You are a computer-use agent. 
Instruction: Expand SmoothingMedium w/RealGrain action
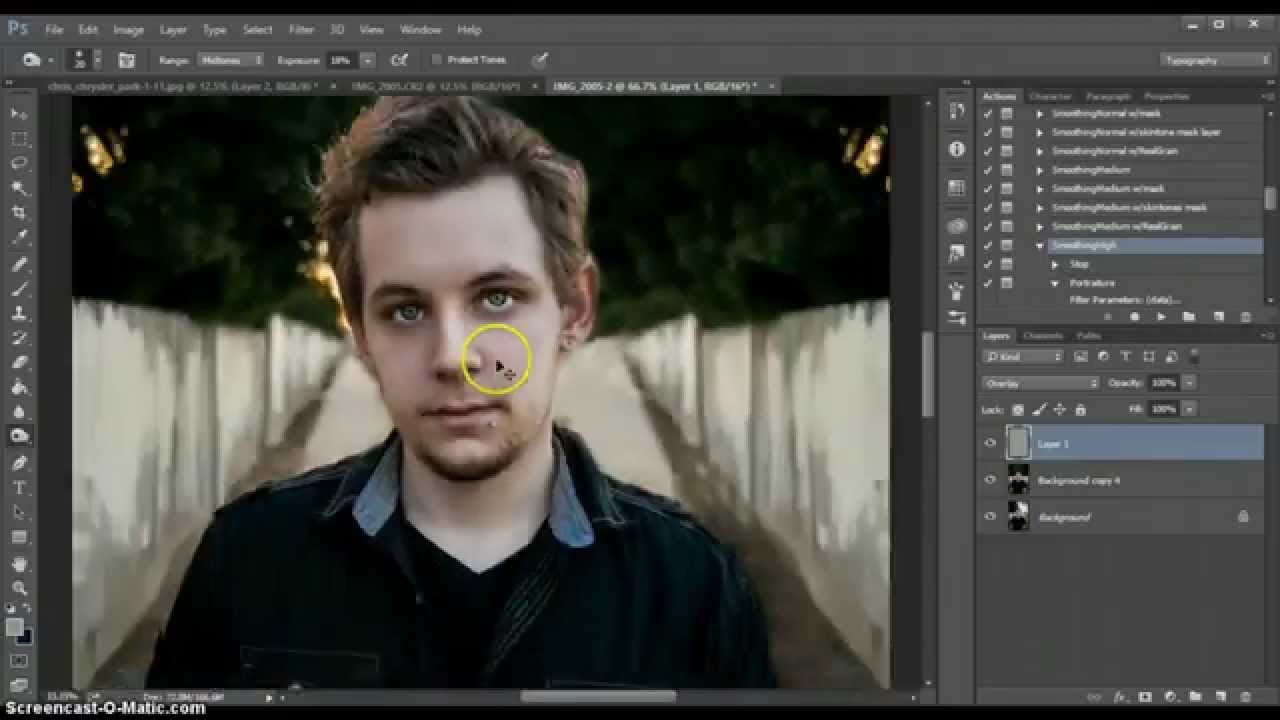1040,227
